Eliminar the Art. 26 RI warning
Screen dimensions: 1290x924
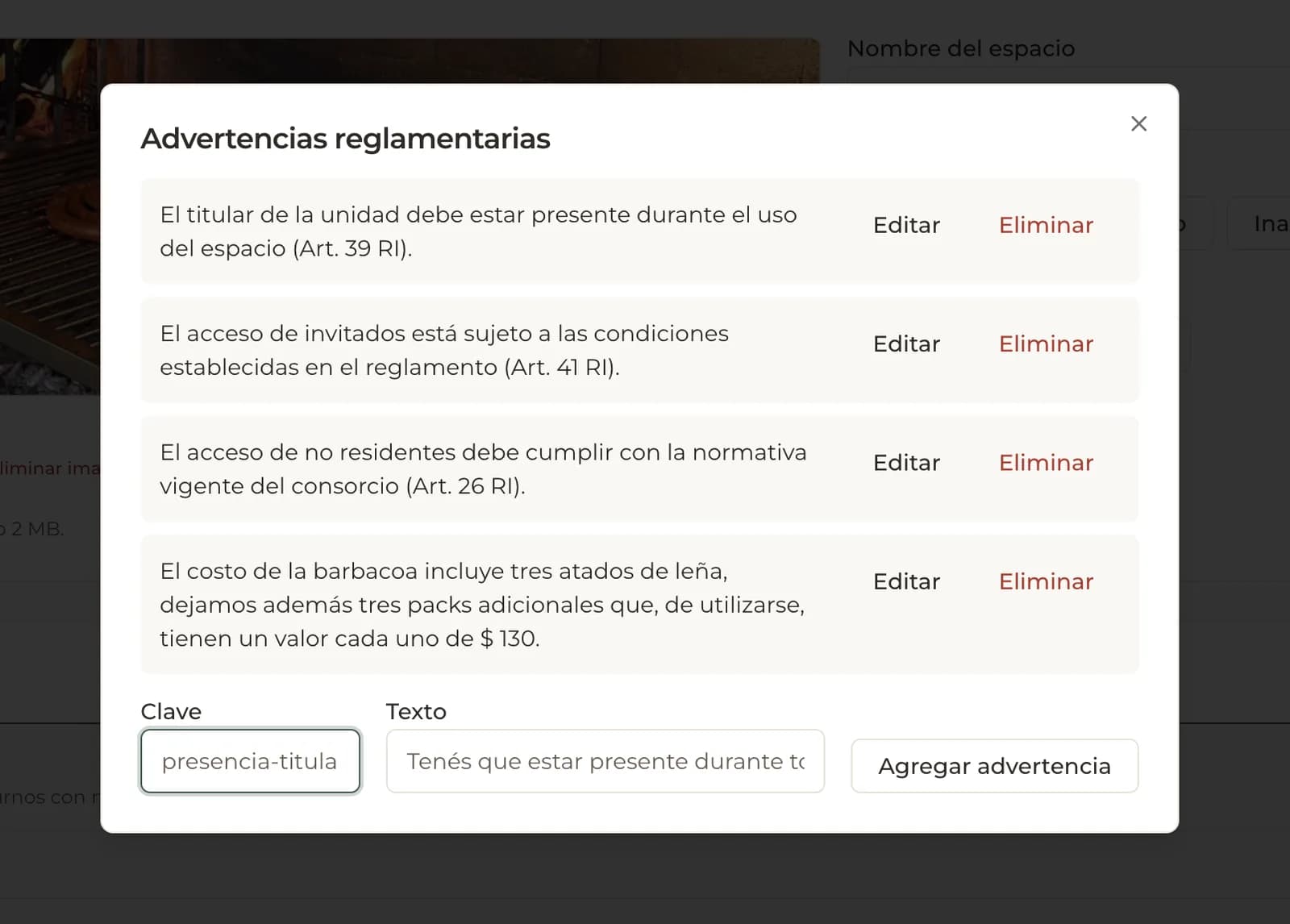click(1046, 463)
